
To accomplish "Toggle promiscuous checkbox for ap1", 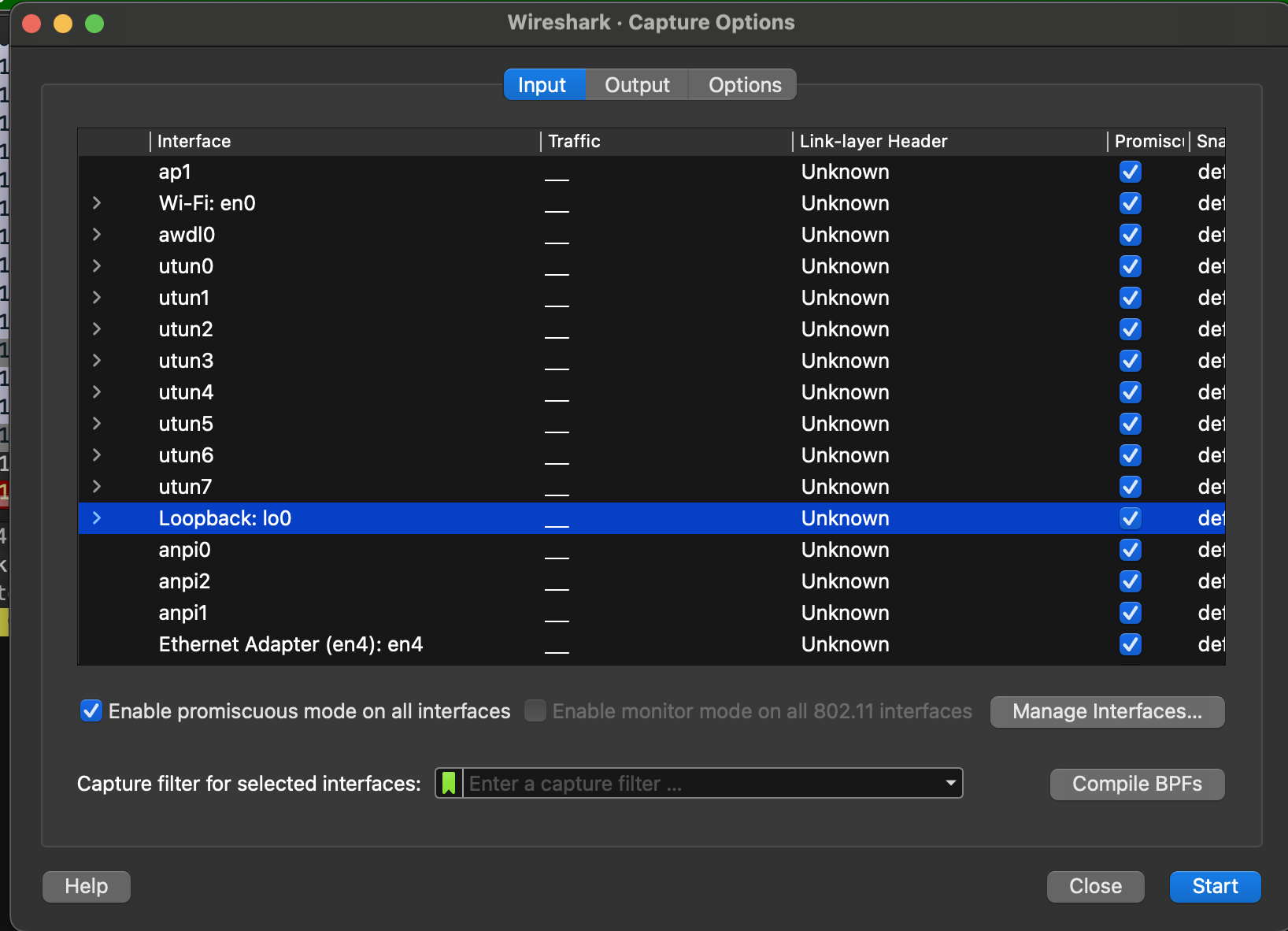I will (x=1131, y=172).
